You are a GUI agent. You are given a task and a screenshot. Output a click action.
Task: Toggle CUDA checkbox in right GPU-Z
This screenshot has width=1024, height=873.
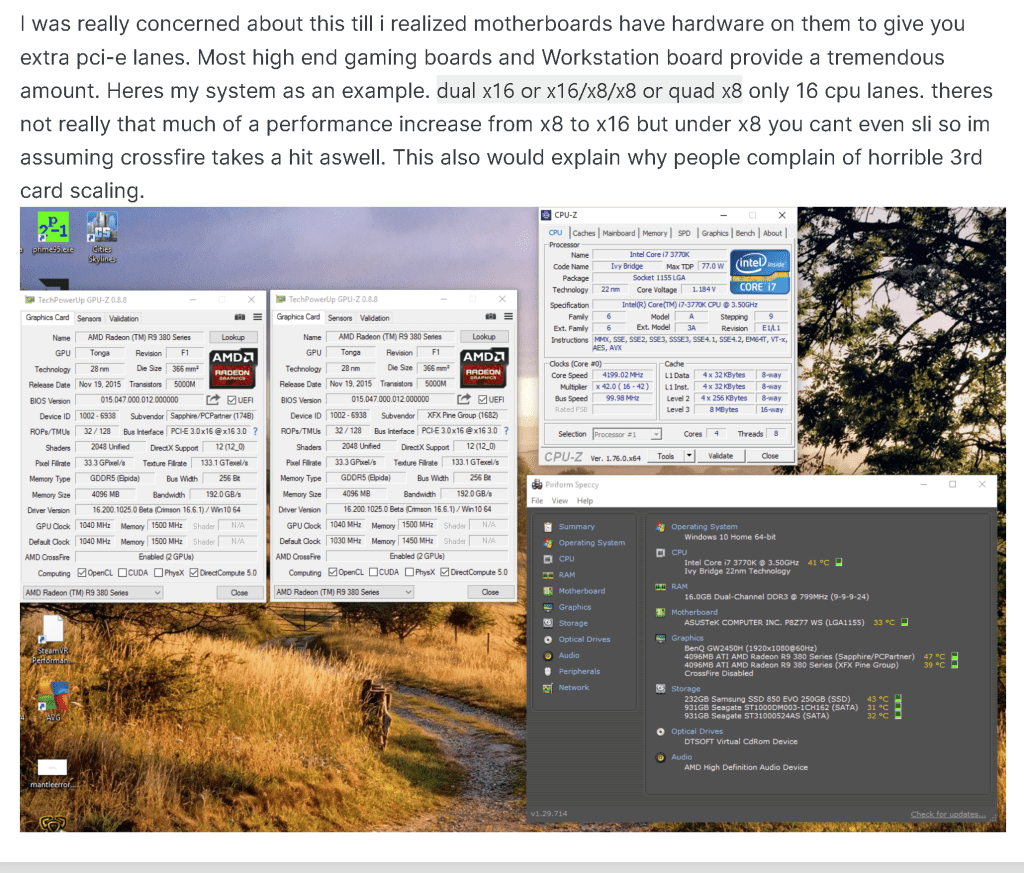pyautogui.click(x=373, y=572)
